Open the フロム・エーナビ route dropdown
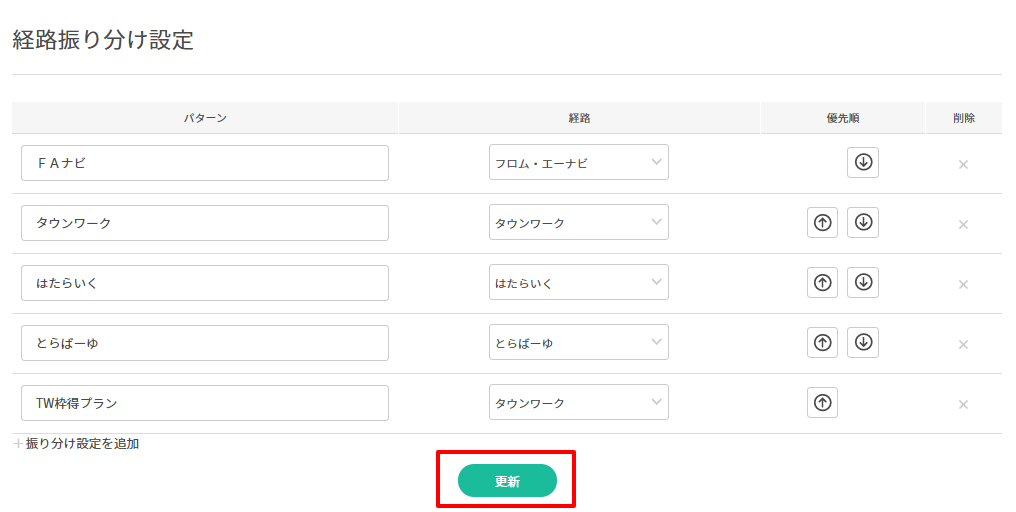 point(578,163)
